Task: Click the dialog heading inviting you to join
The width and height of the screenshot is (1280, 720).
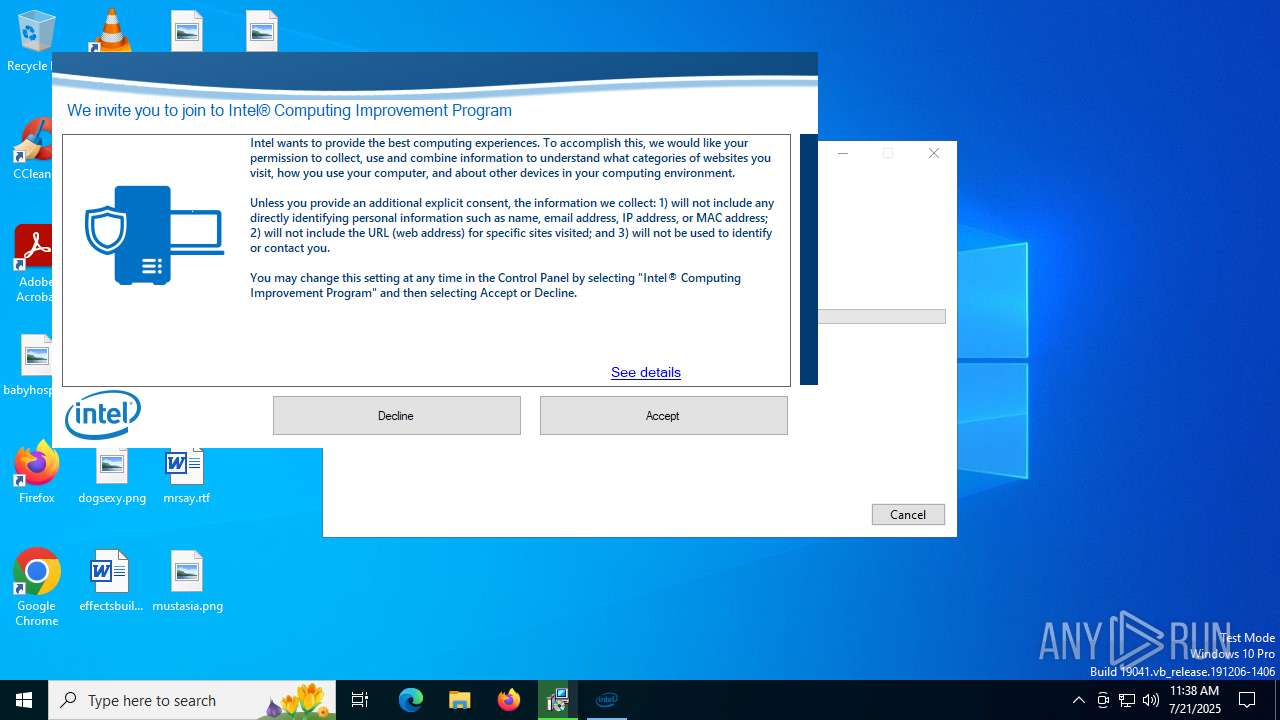Action: [289, 111]
